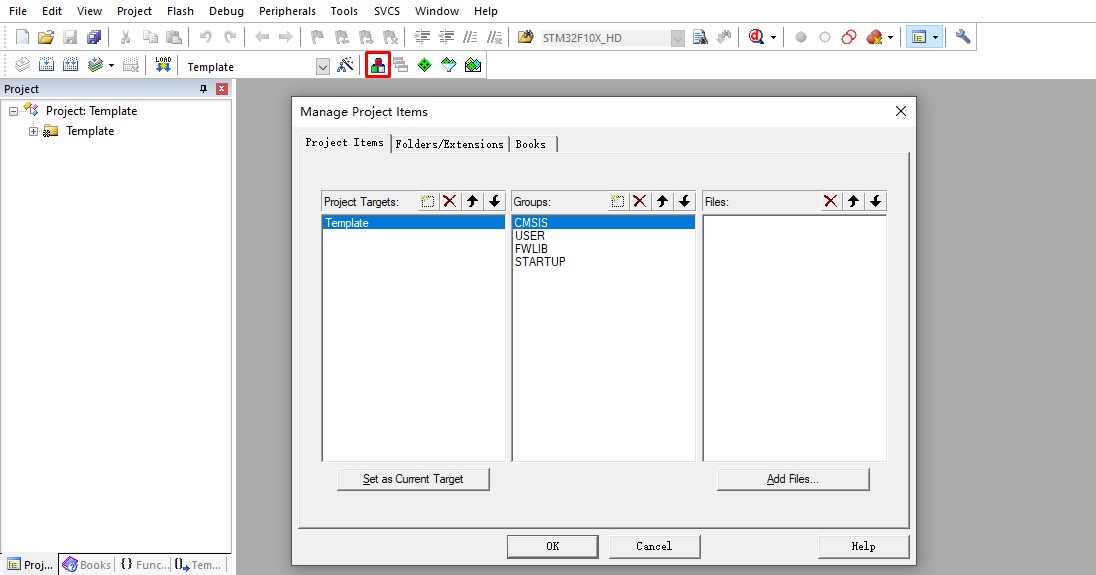Delete selected group with red X

(640, 201)
